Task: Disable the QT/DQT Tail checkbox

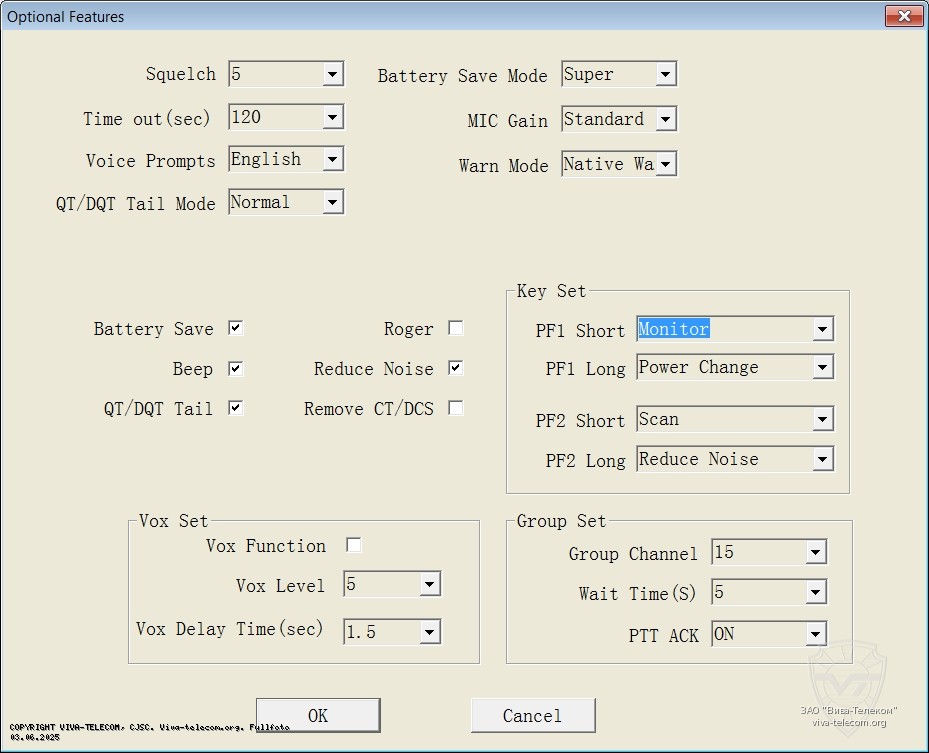Action: pos(235,408)
